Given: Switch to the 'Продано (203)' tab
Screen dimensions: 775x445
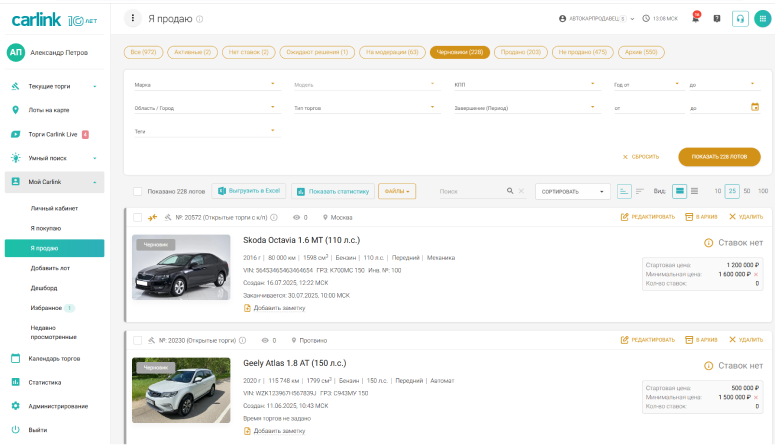Looking at the screenshot, I should [519, 52].
